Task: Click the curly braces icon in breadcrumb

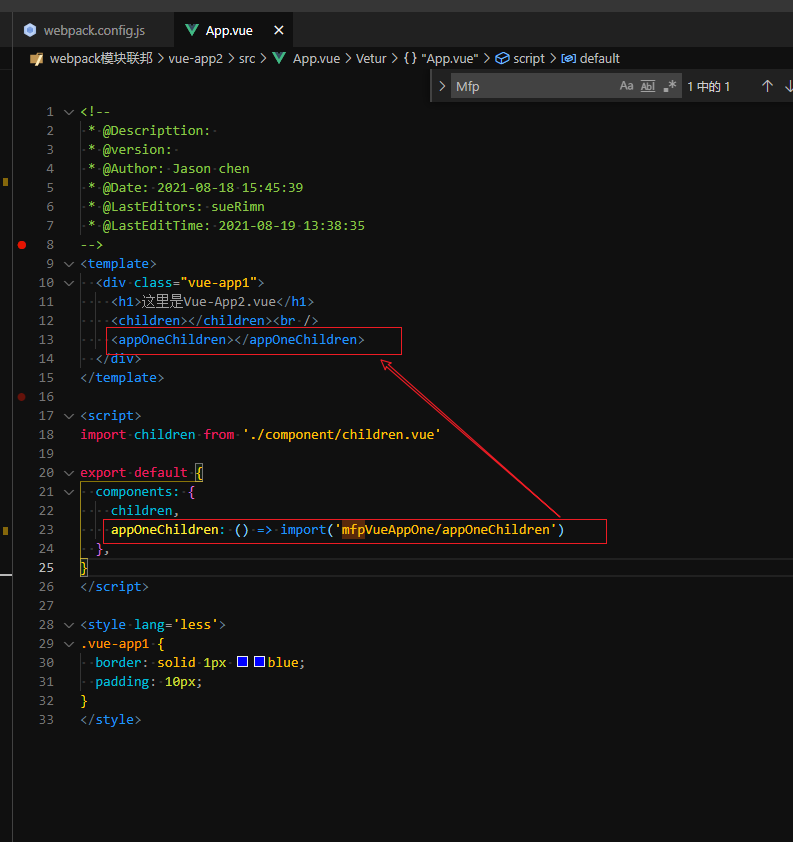Action: point(410,59)
